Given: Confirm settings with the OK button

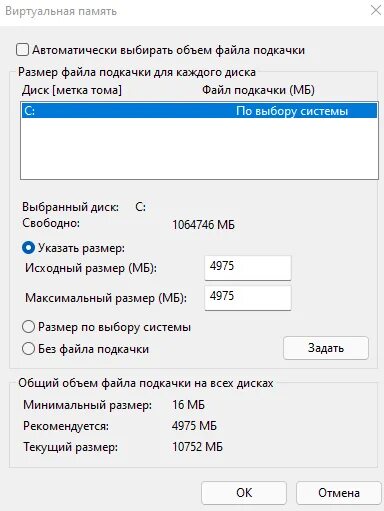Looking at the screenshot, I should (x=244, y=493).
